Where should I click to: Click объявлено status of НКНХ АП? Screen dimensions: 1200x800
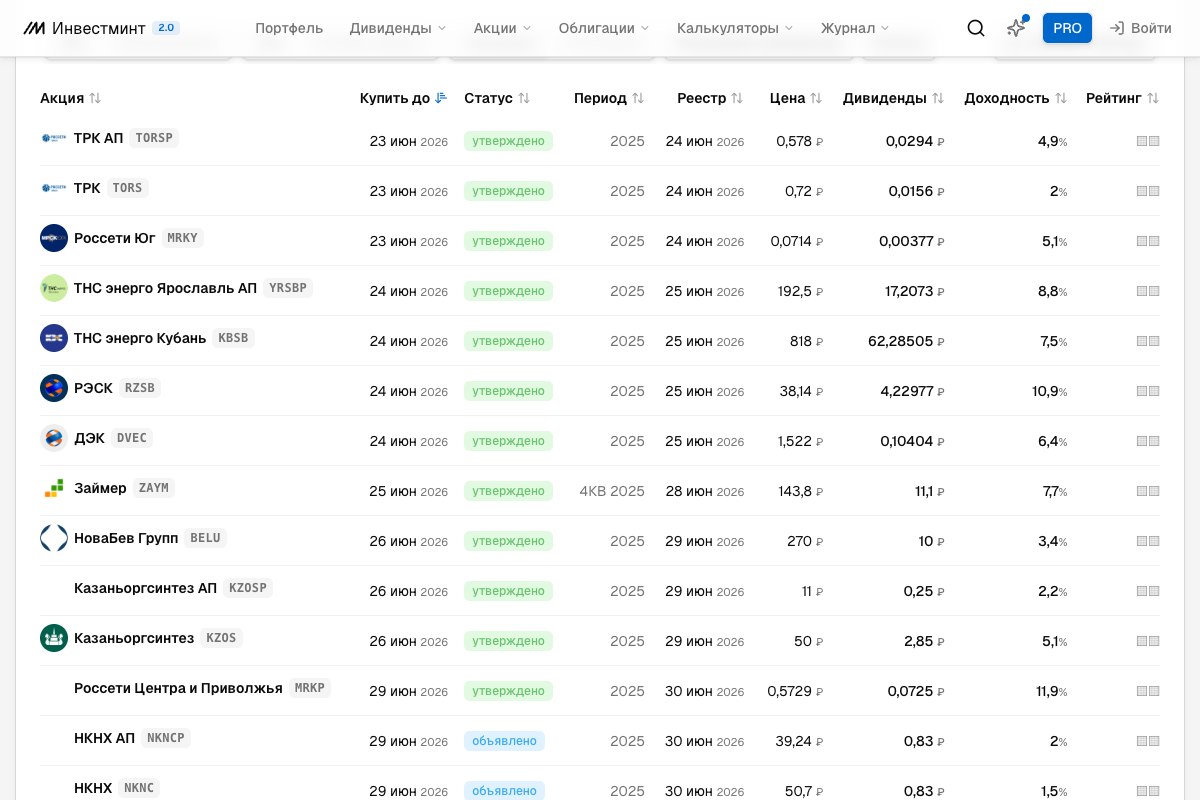pos(504,741)
